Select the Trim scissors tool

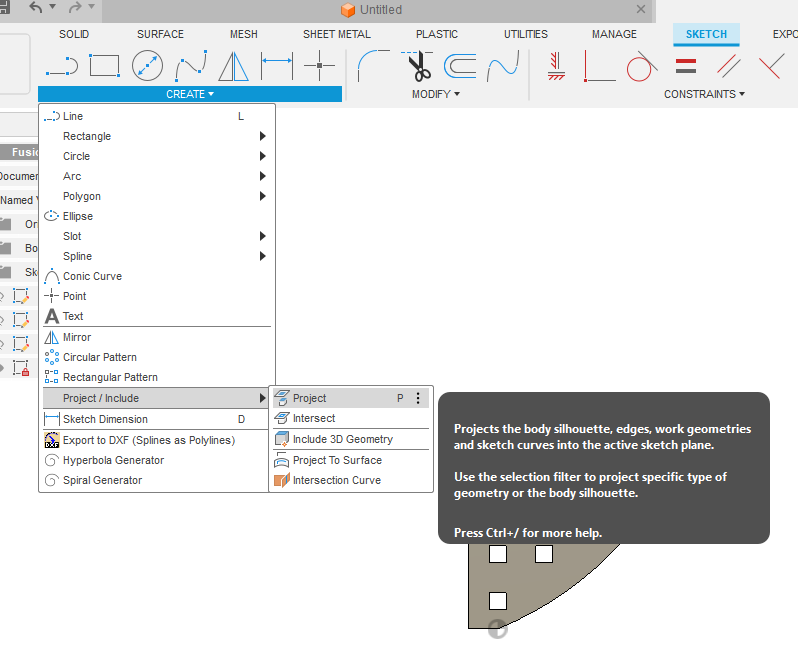(417, 66)
